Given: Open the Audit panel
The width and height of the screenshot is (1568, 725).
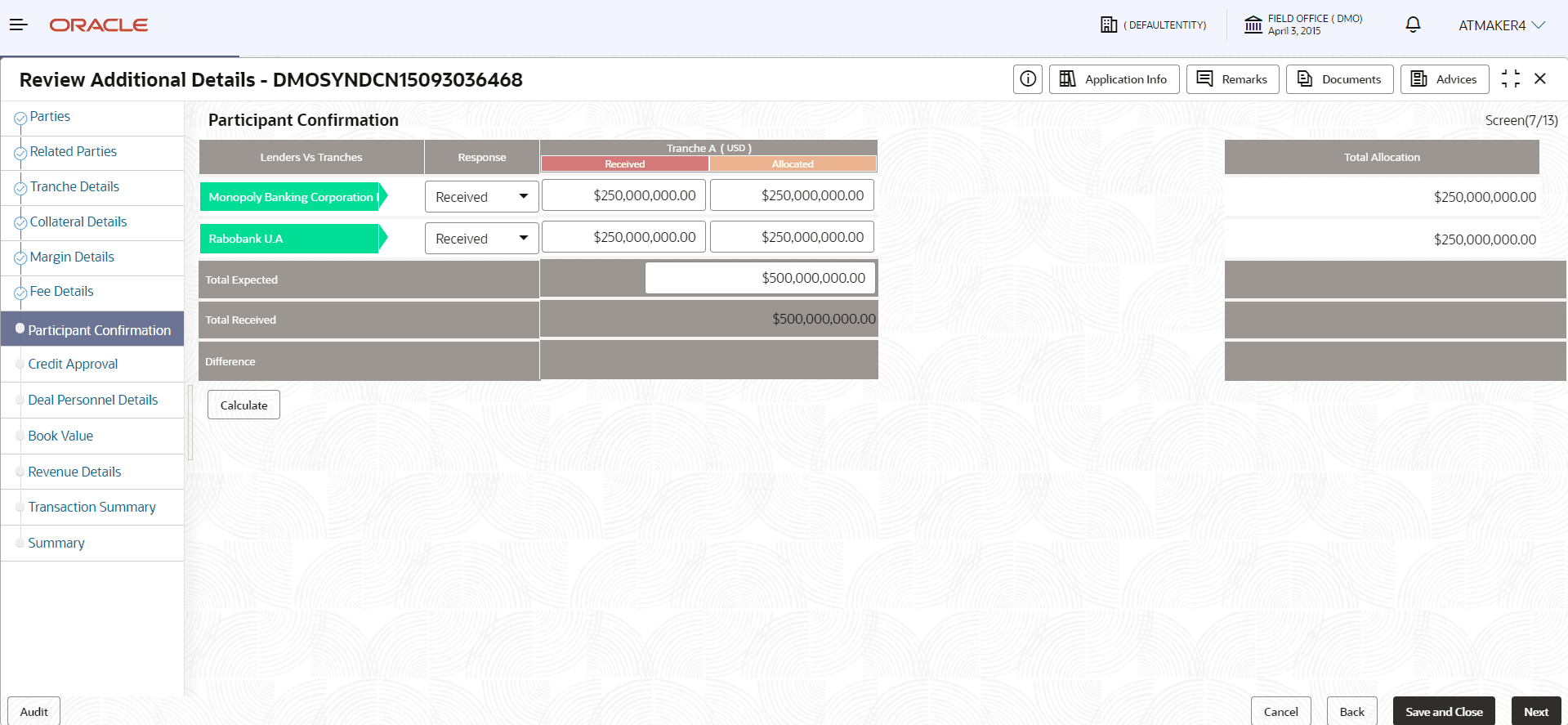Looking at the screenshot, I should pos(34,711).
